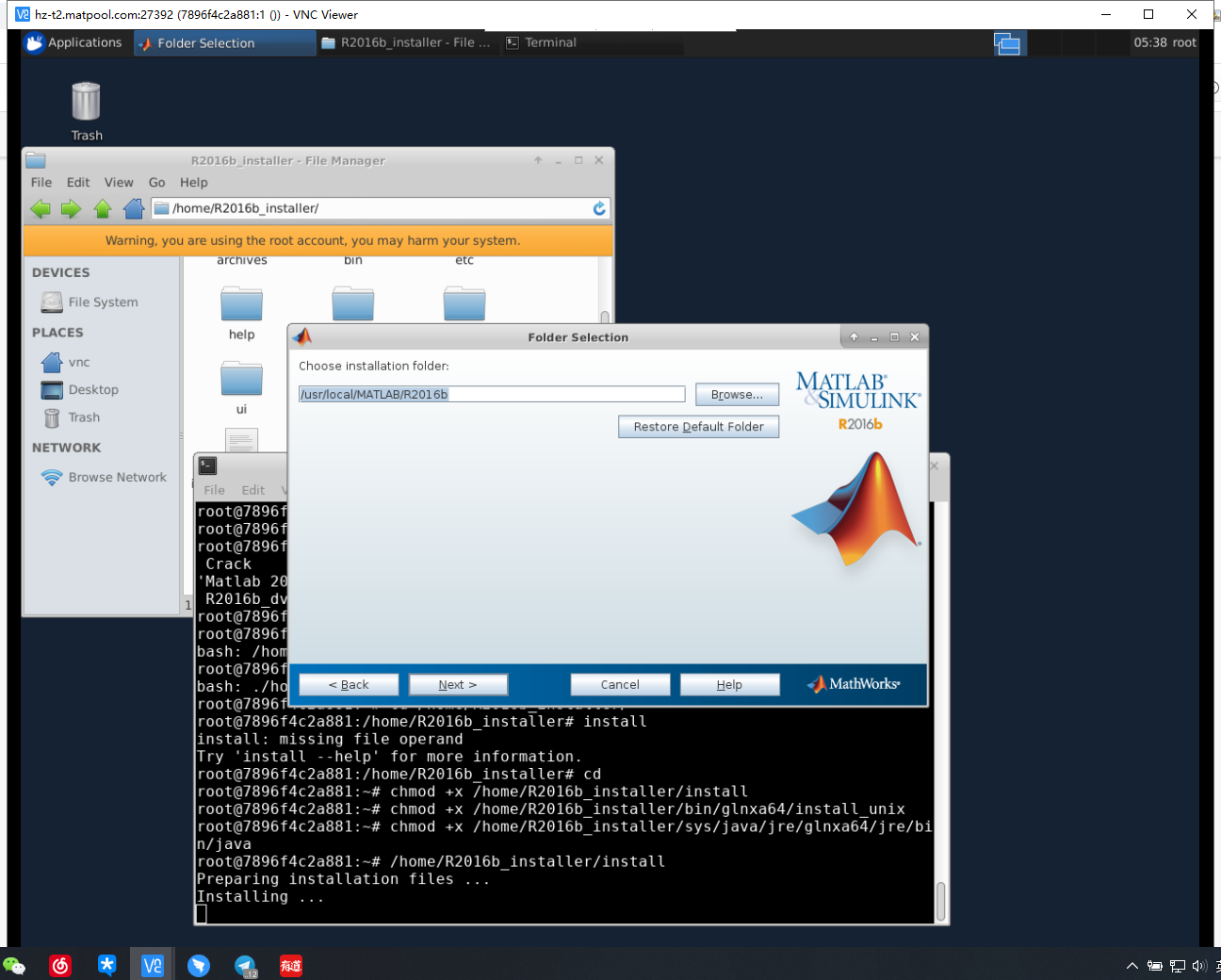This screenshot has width=1221, height=980.
Task: Click the root account warning bar
Action: tap(318, 241)
